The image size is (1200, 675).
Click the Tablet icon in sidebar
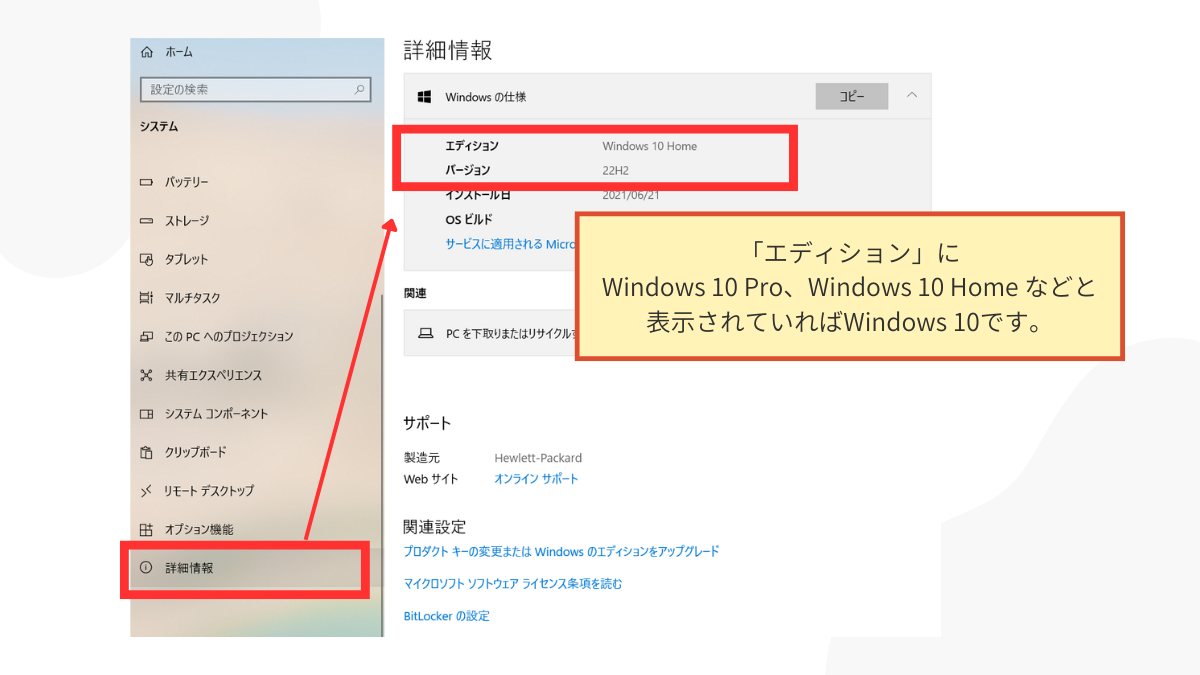(x=146, y=259)
